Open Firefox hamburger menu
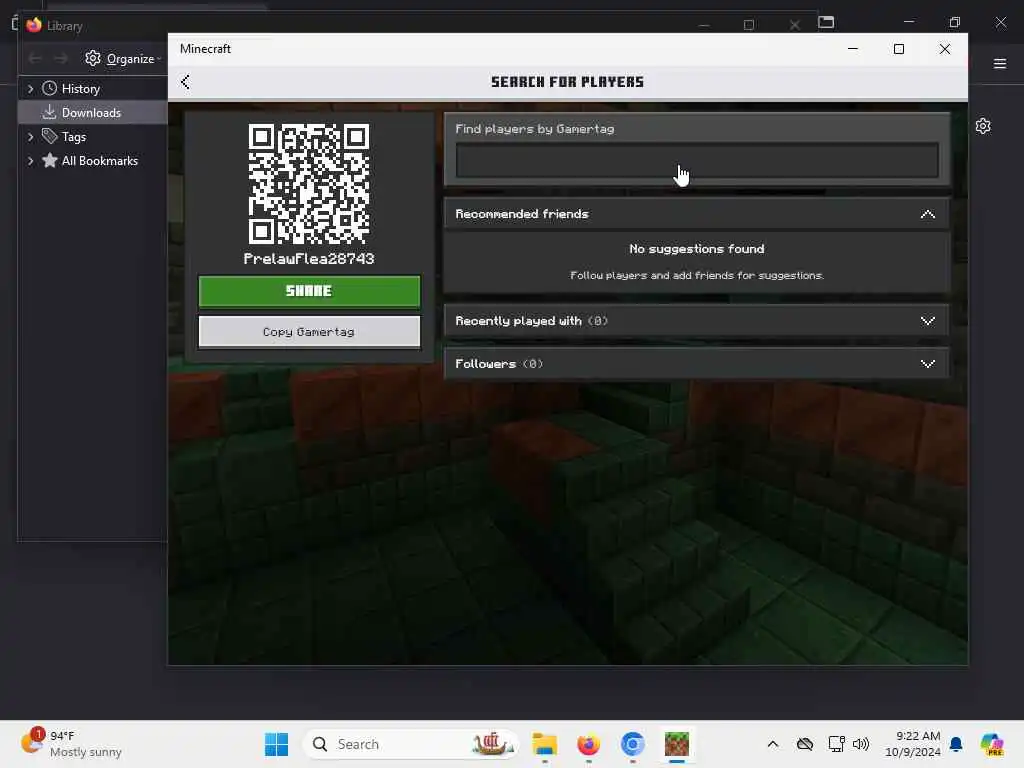 1000,63
